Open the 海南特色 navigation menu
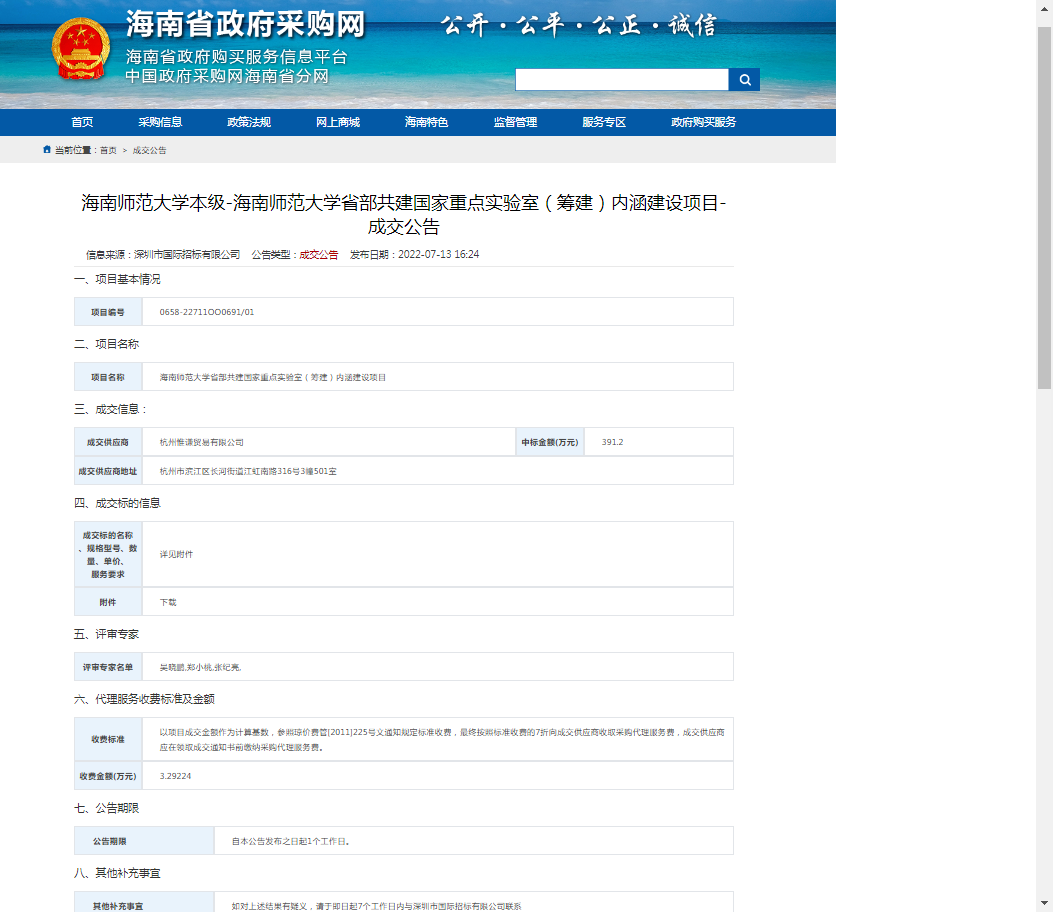The image size is (1053, 912). pyautogui.click(x=426, y=122)
